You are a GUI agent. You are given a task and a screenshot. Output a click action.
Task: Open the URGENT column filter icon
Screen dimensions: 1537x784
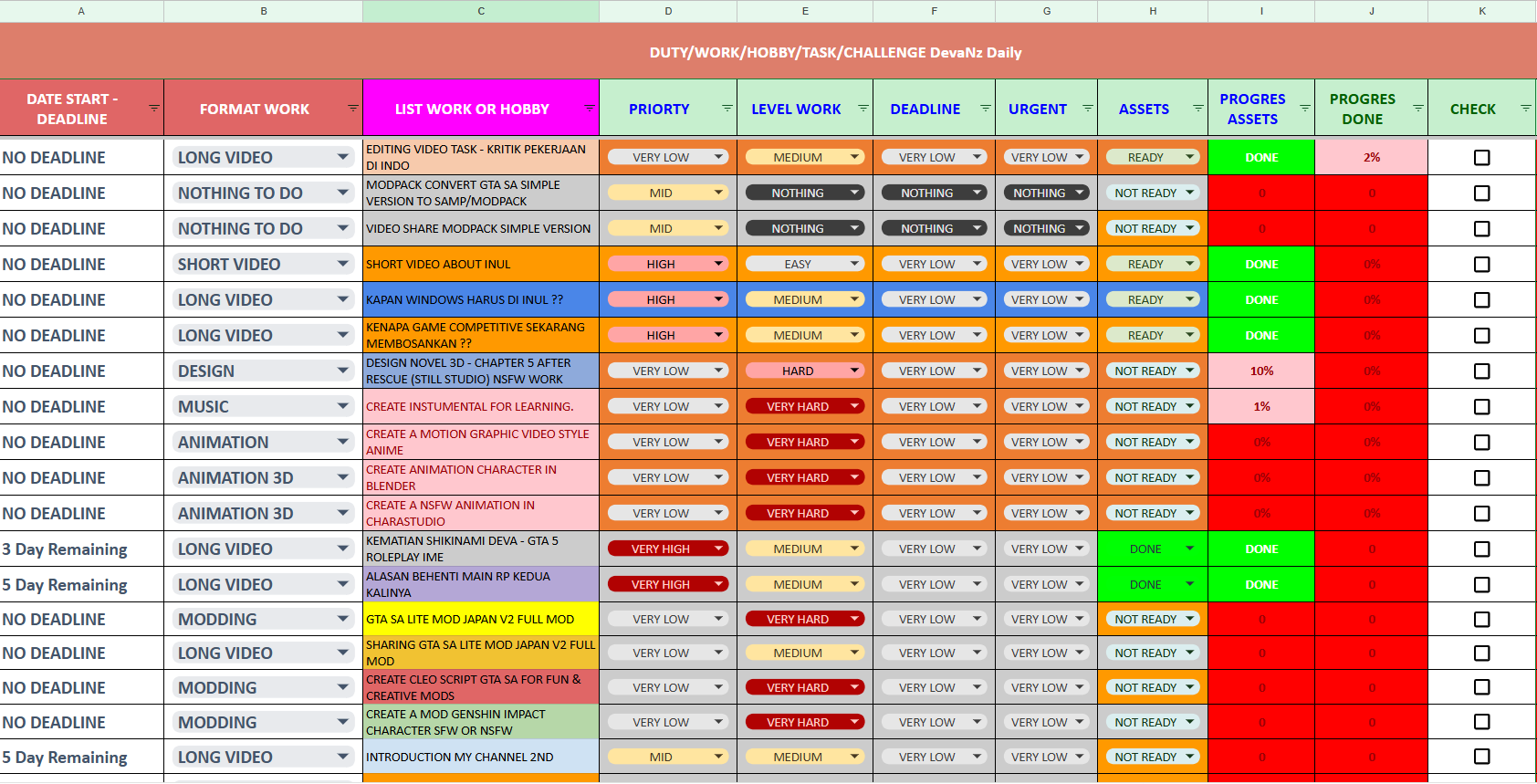[x=1087, y=109]
